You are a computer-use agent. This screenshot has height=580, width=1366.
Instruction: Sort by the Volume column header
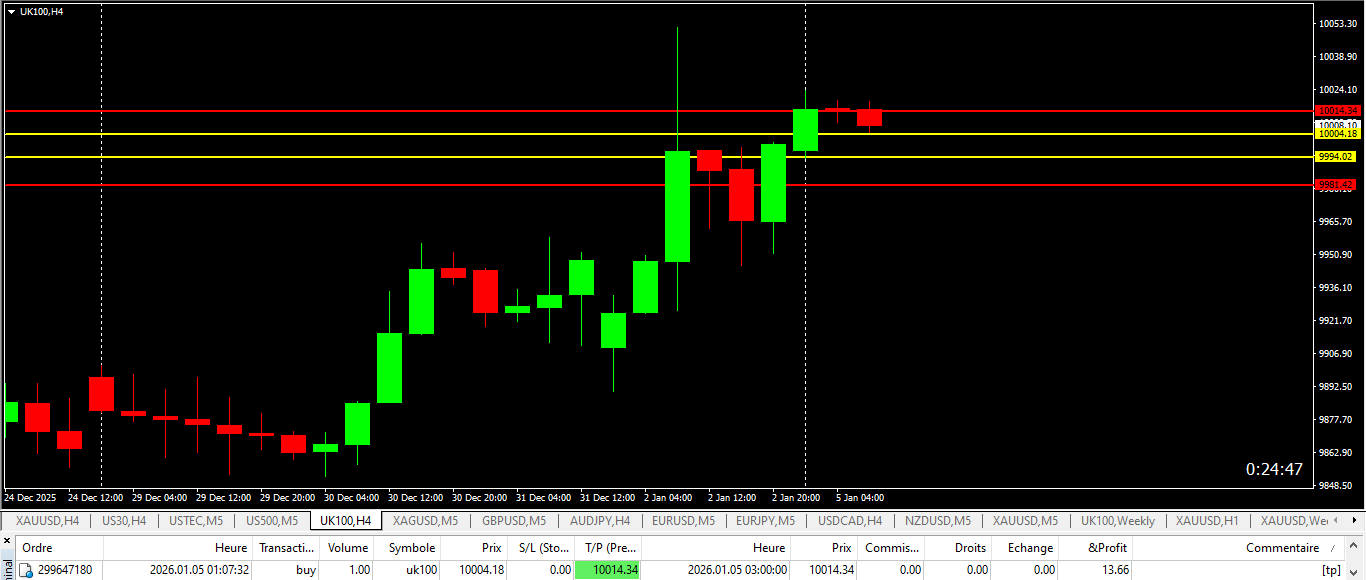(x=348, y=548)
